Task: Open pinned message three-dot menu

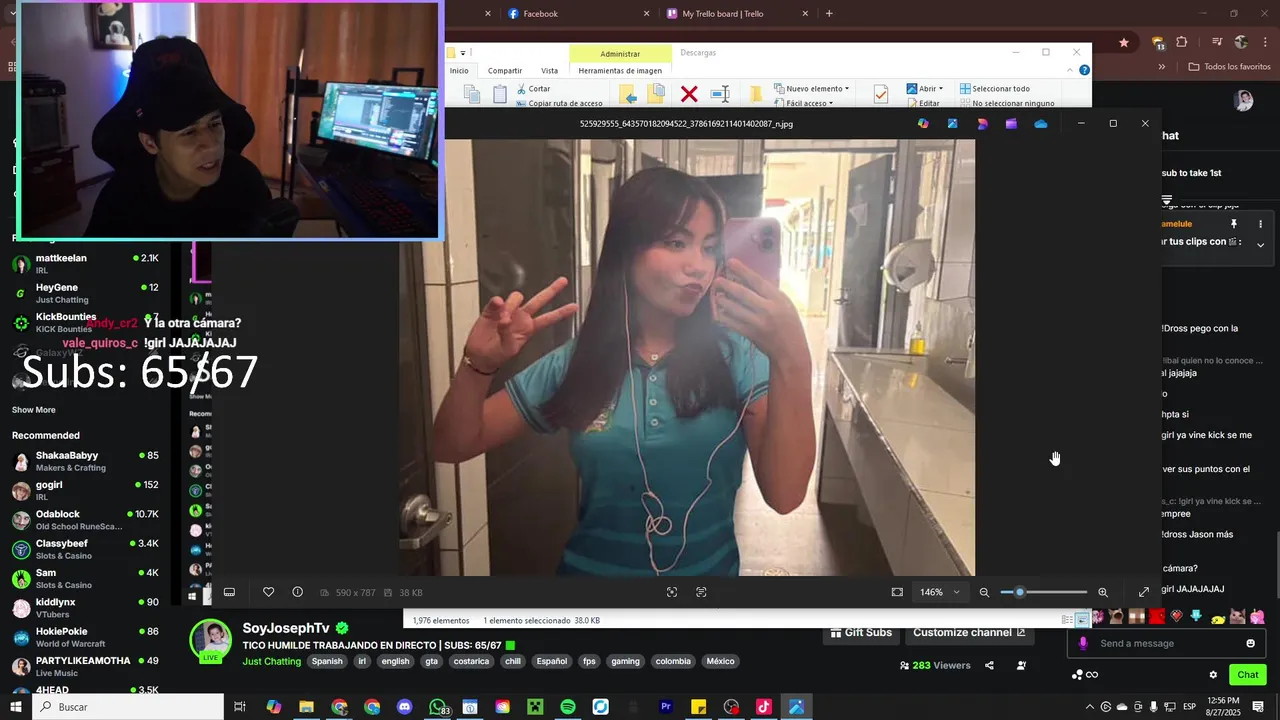Action: tap(1260, 224)
